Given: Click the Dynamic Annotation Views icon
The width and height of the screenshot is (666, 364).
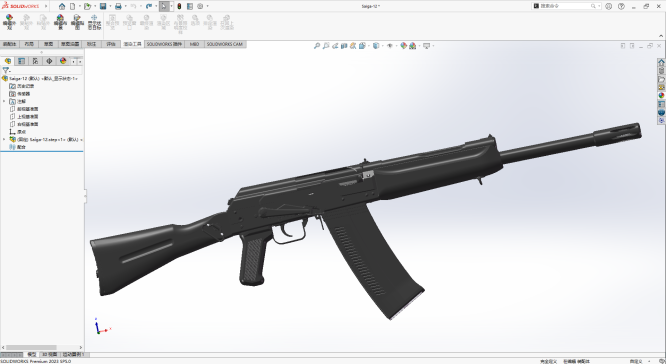Looking at the screenshot, I should (x=353, y=46).
